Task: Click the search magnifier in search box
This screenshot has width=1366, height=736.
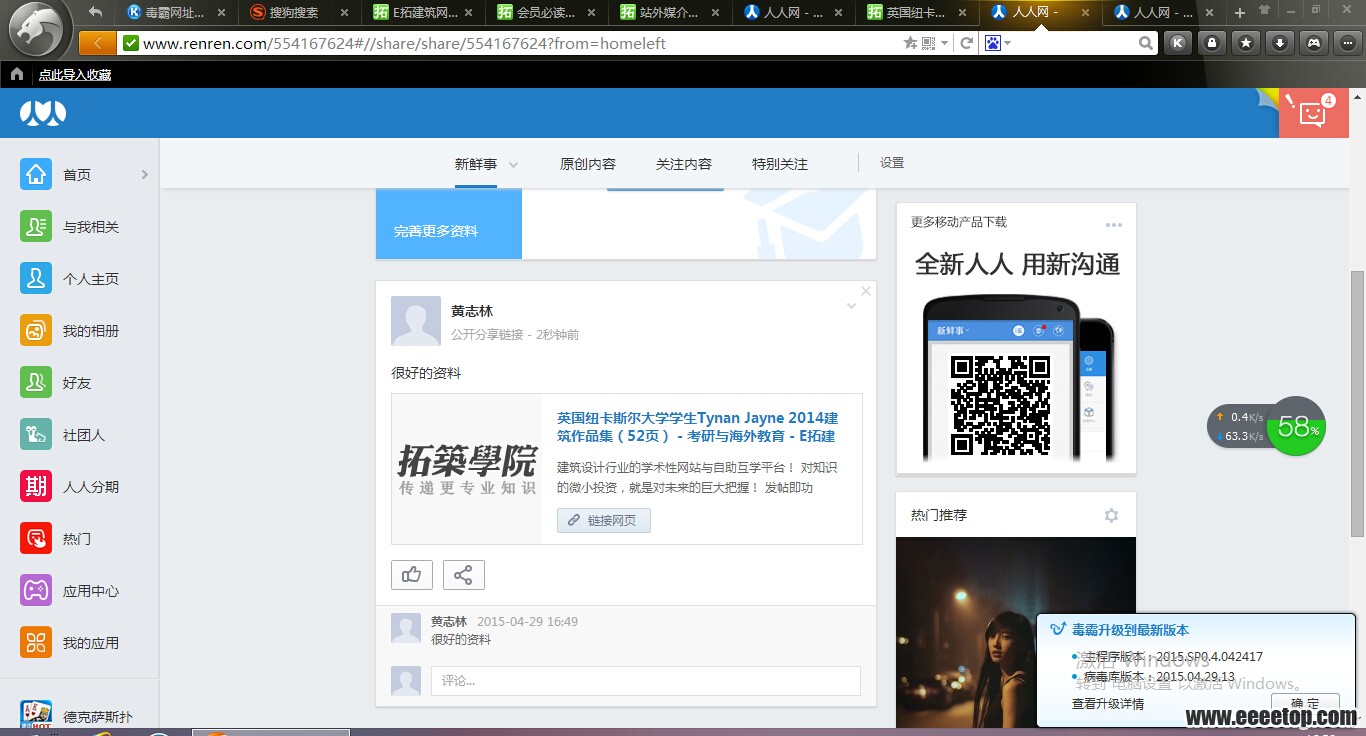Action: [x=1146, y=43]
